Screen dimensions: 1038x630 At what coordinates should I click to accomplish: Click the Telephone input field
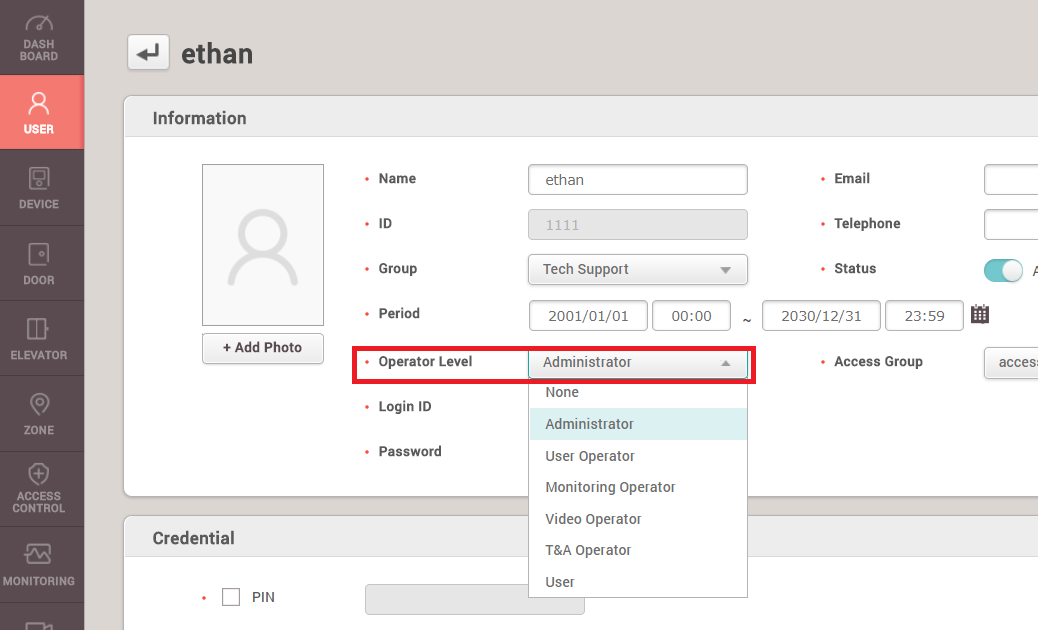[x=1011, y=224]
